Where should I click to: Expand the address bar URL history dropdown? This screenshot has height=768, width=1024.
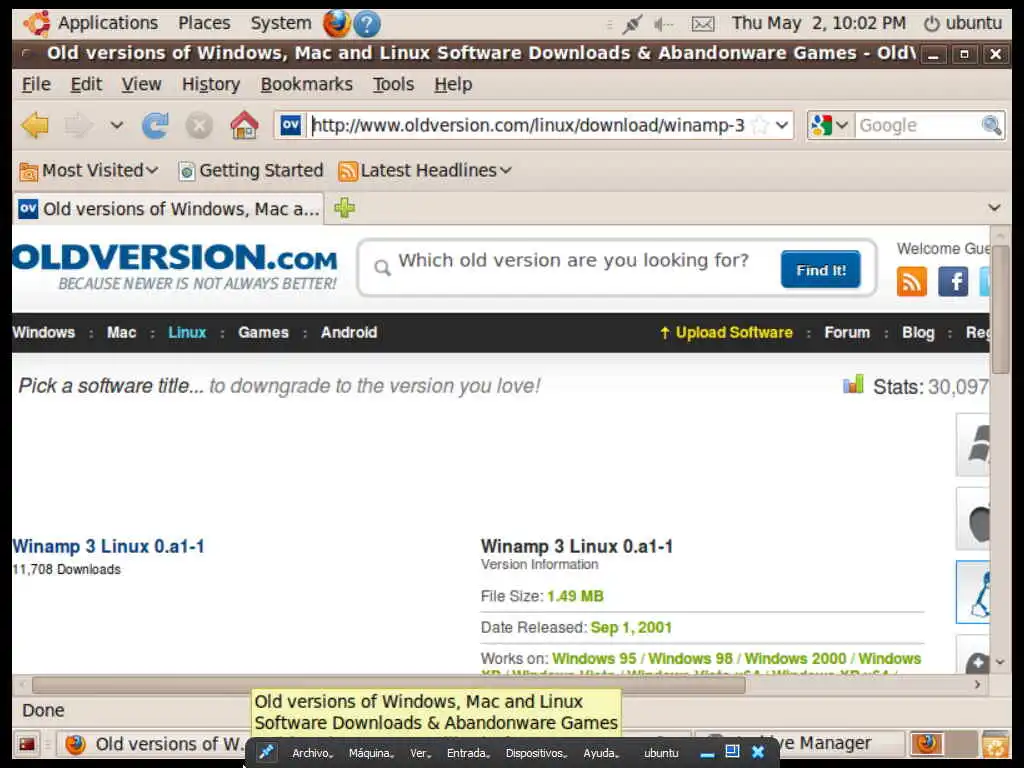[x=782, y=125]
